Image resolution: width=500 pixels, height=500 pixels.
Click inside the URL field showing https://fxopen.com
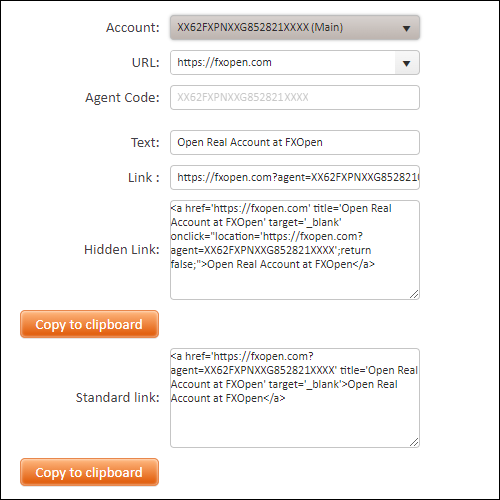283,63
